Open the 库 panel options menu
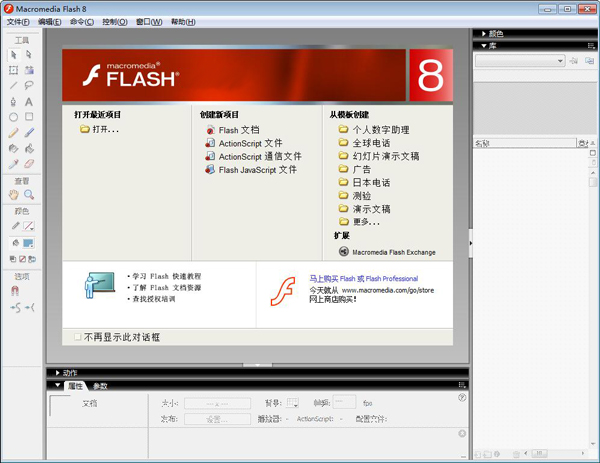Screen dimensions: 600x463 point(591,46)
